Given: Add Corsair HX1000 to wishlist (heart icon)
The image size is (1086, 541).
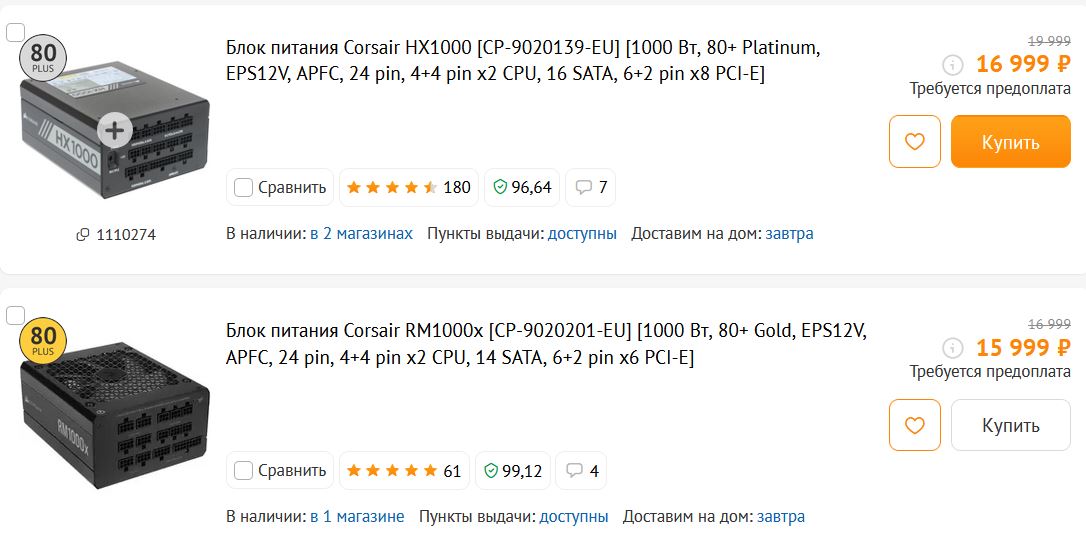Looking at the screenshot, I should [914, 142].
